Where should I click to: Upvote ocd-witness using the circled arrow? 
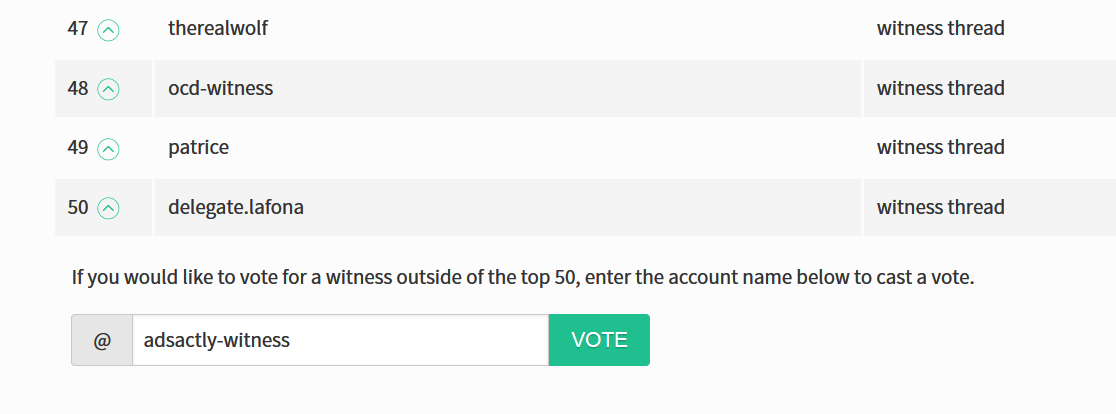click(108, 89)
